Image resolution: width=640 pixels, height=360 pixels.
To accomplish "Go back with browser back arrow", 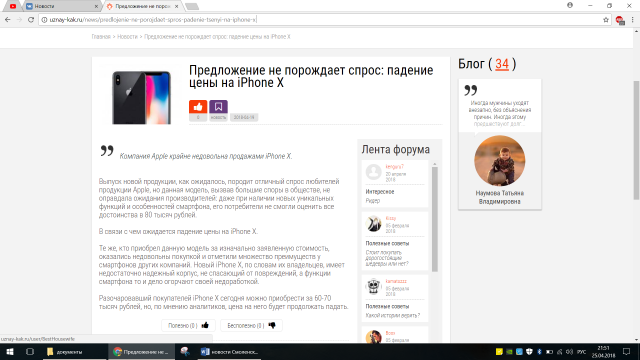I will [8, 20].
